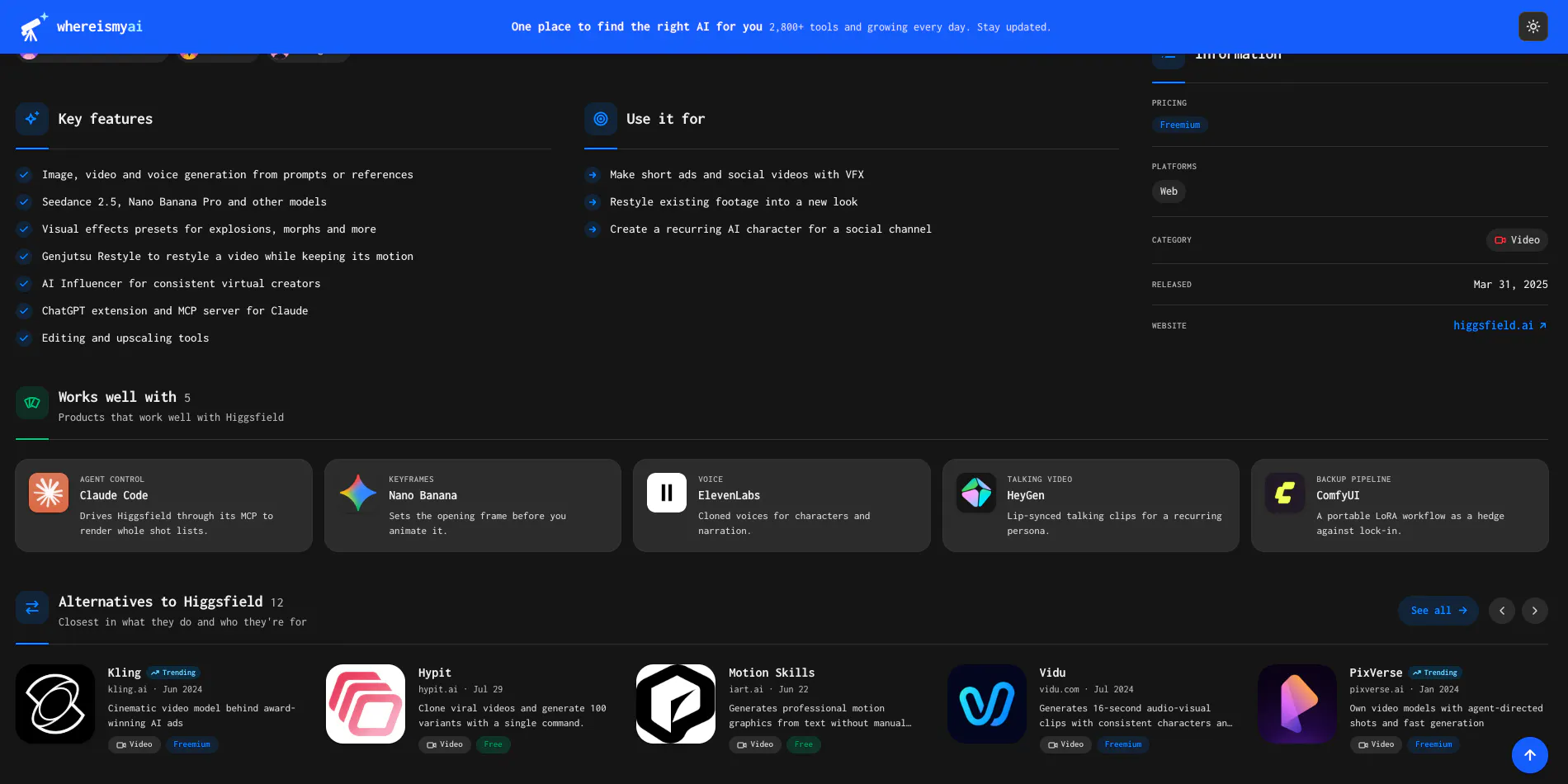This screenshot has width=1568, height=784.
Task: Click the Video tag on Motion Skills card
Action: point(756,744)
